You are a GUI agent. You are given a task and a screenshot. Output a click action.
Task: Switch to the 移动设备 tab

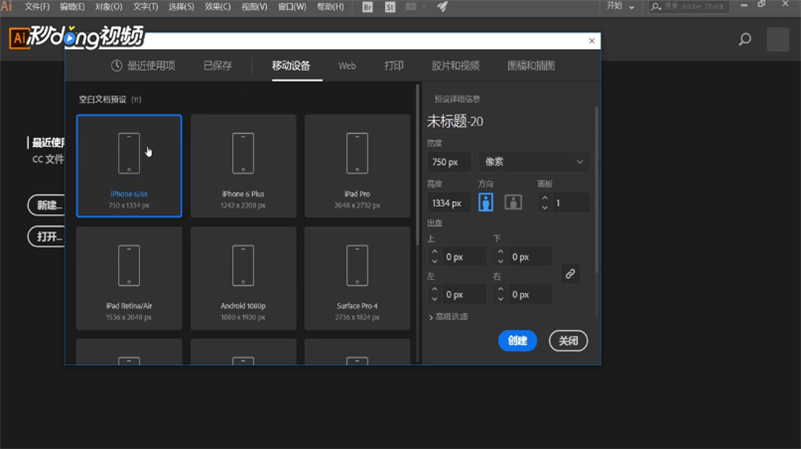point(291,65)
